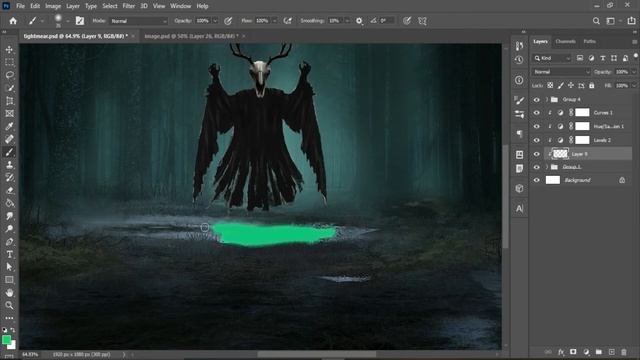The image size is (640, 360).
Task: Select the Move tool
Action: [9, 49]
